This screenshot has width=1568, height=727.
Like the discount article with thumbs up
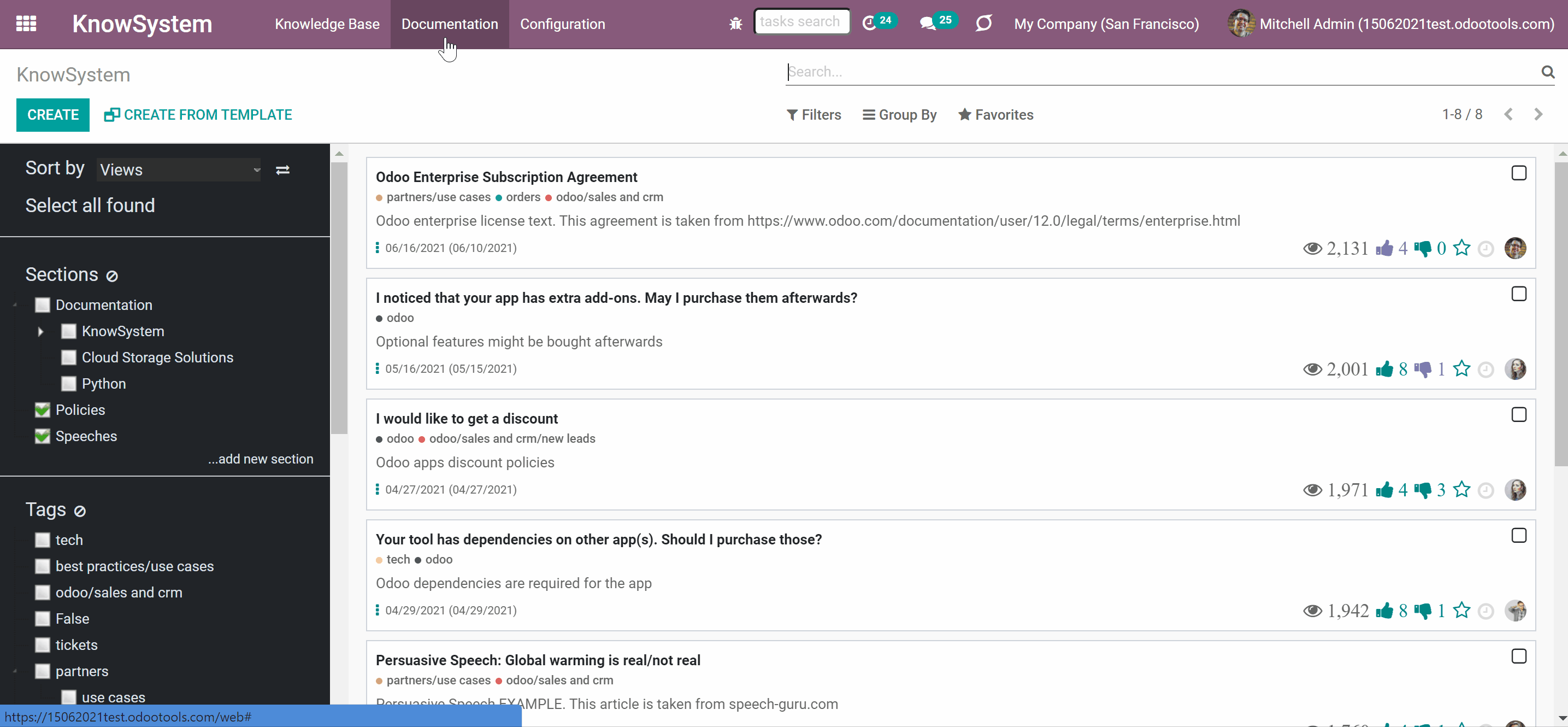coord(1384,490)
